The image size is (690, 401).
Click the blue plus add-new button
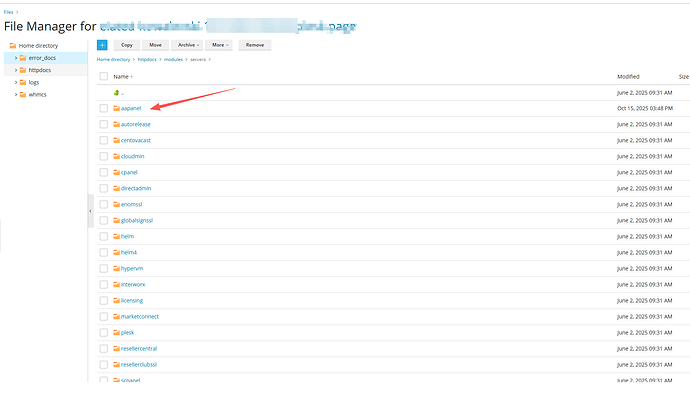point(102,45)
